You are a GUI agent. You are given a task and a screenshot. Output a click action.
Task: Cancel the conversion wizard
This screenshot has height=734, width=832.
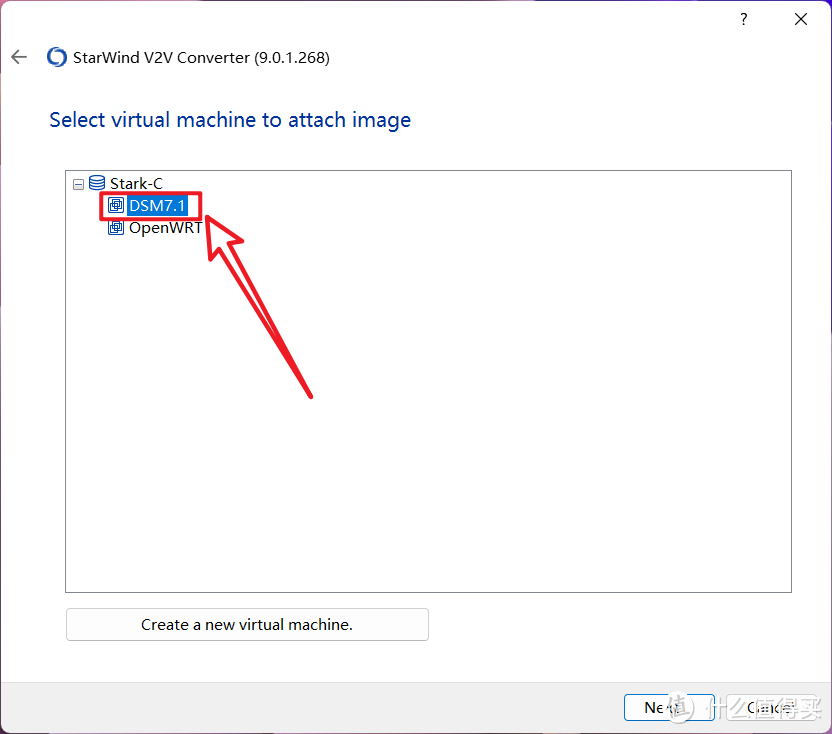pyautogui.click(x=770, y=707)
